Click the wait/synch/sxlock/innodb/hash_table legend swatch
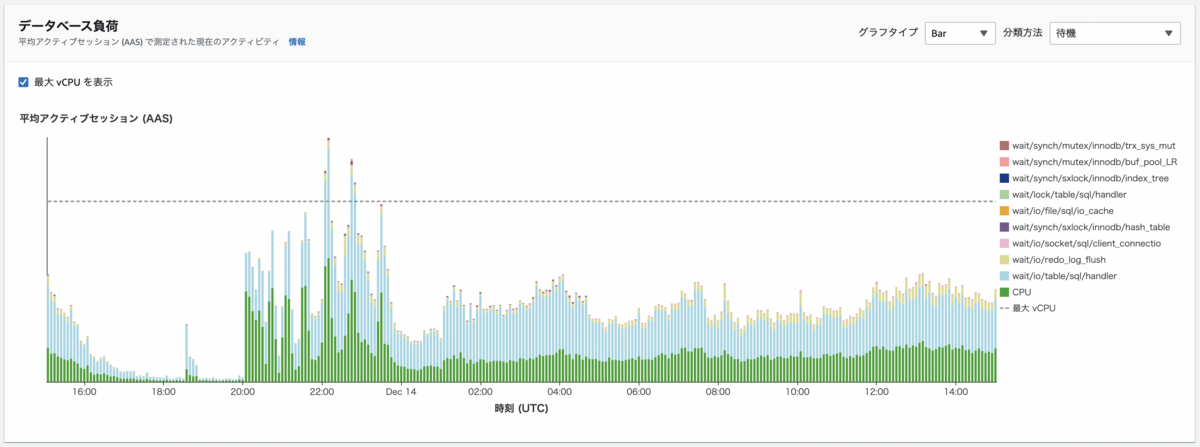 coord(1004,227)
